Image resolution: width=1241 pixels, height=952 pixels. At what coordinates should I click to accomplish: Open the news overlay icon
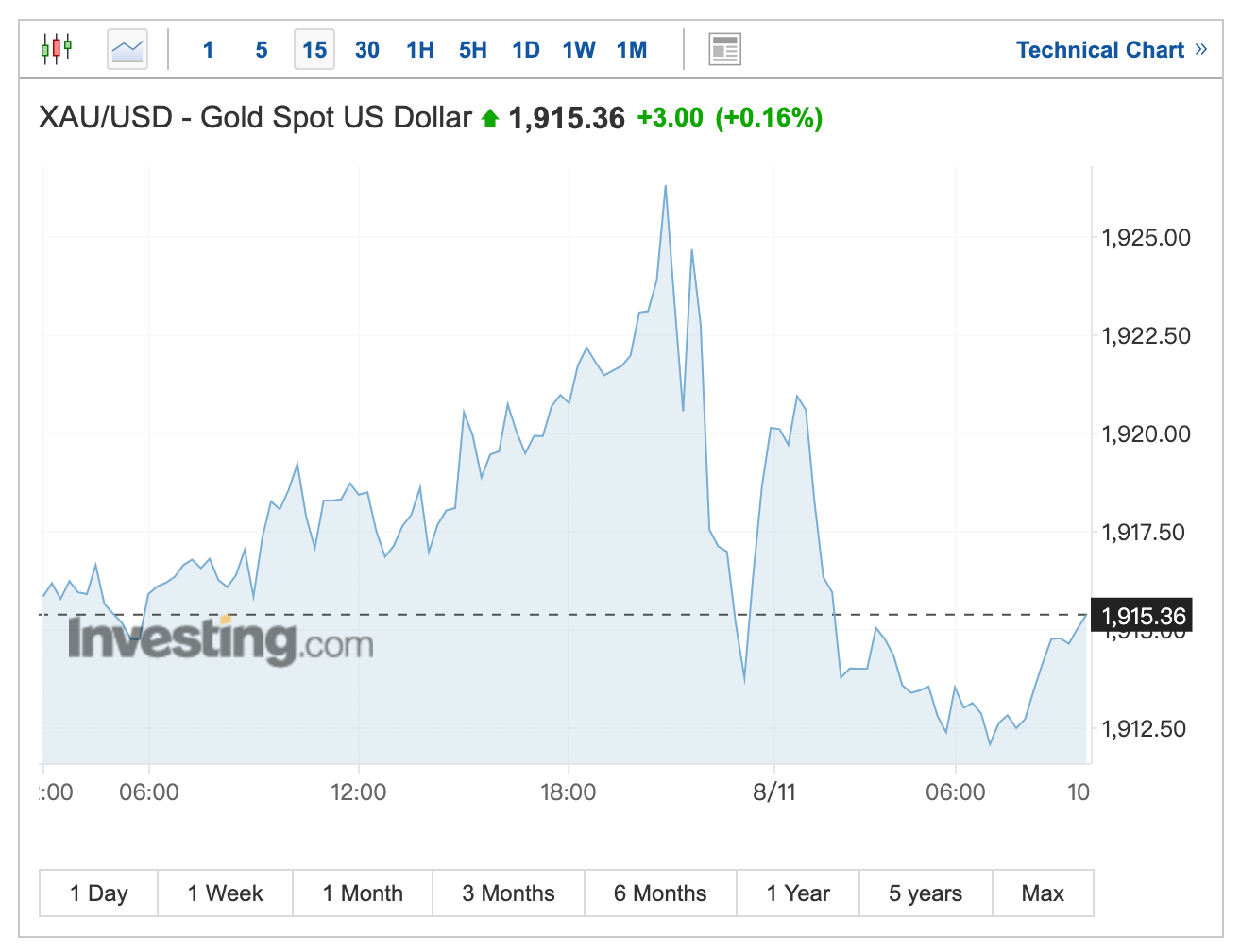[724, 49]
